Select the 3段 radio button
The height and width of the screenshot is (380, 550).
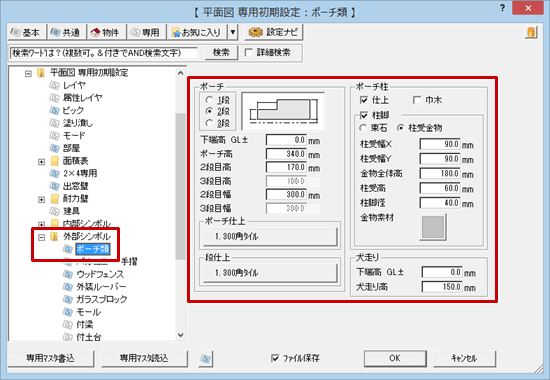(209, 123)
